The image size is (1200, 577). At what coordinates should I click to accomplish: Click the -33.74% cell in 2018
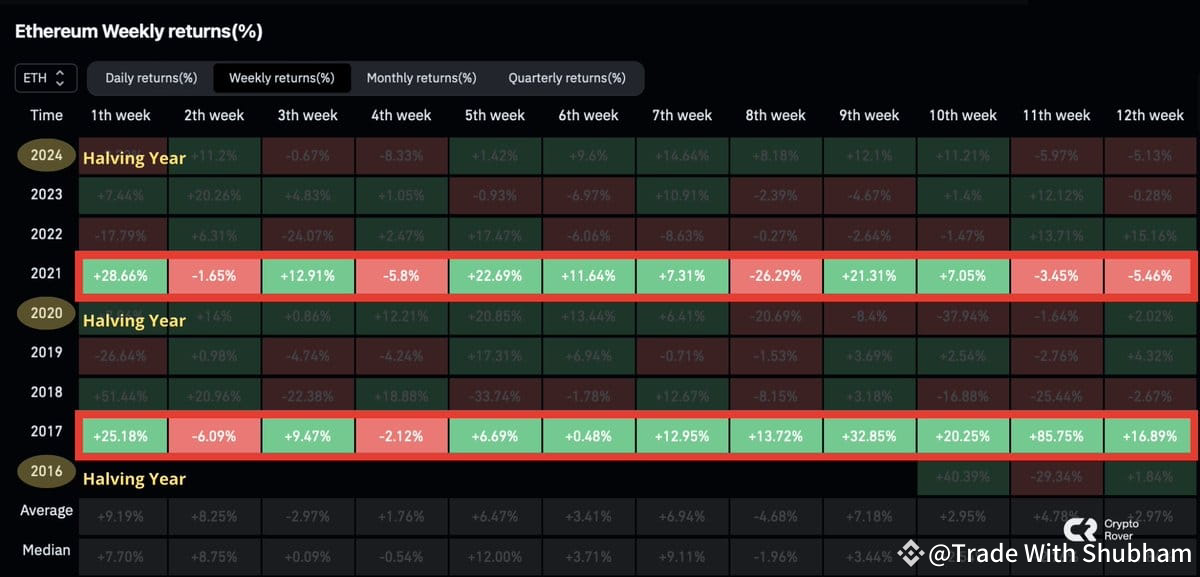[x=495, y=394]
